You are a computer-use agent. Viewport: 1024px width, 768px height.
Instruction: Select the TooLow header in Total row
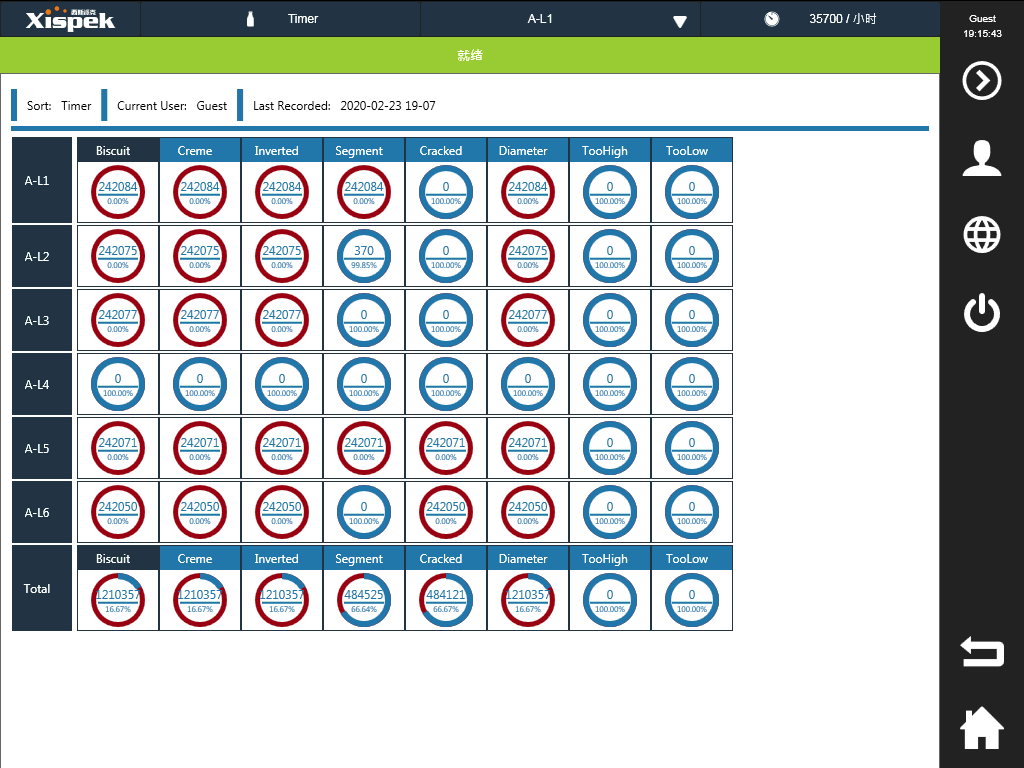pos(692,558)
